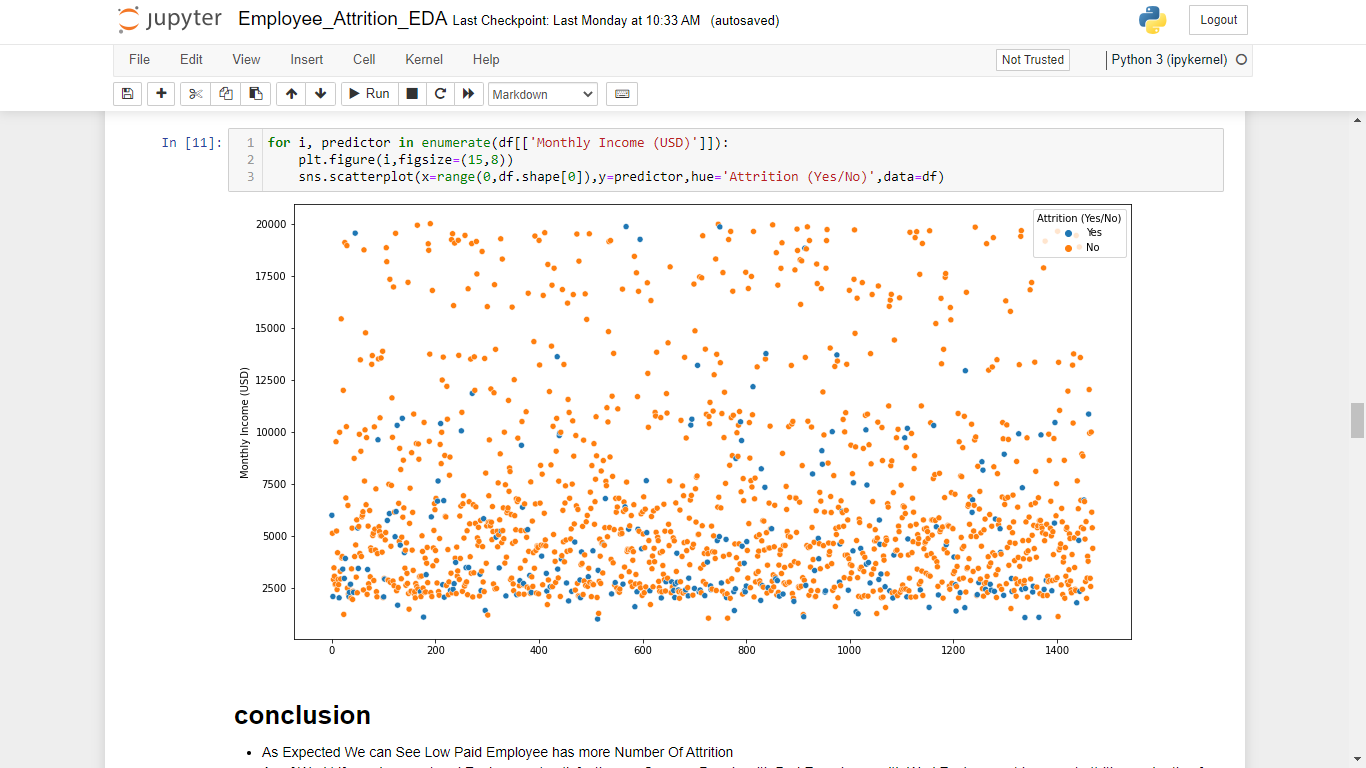Open the Help menu

(486, 59)
